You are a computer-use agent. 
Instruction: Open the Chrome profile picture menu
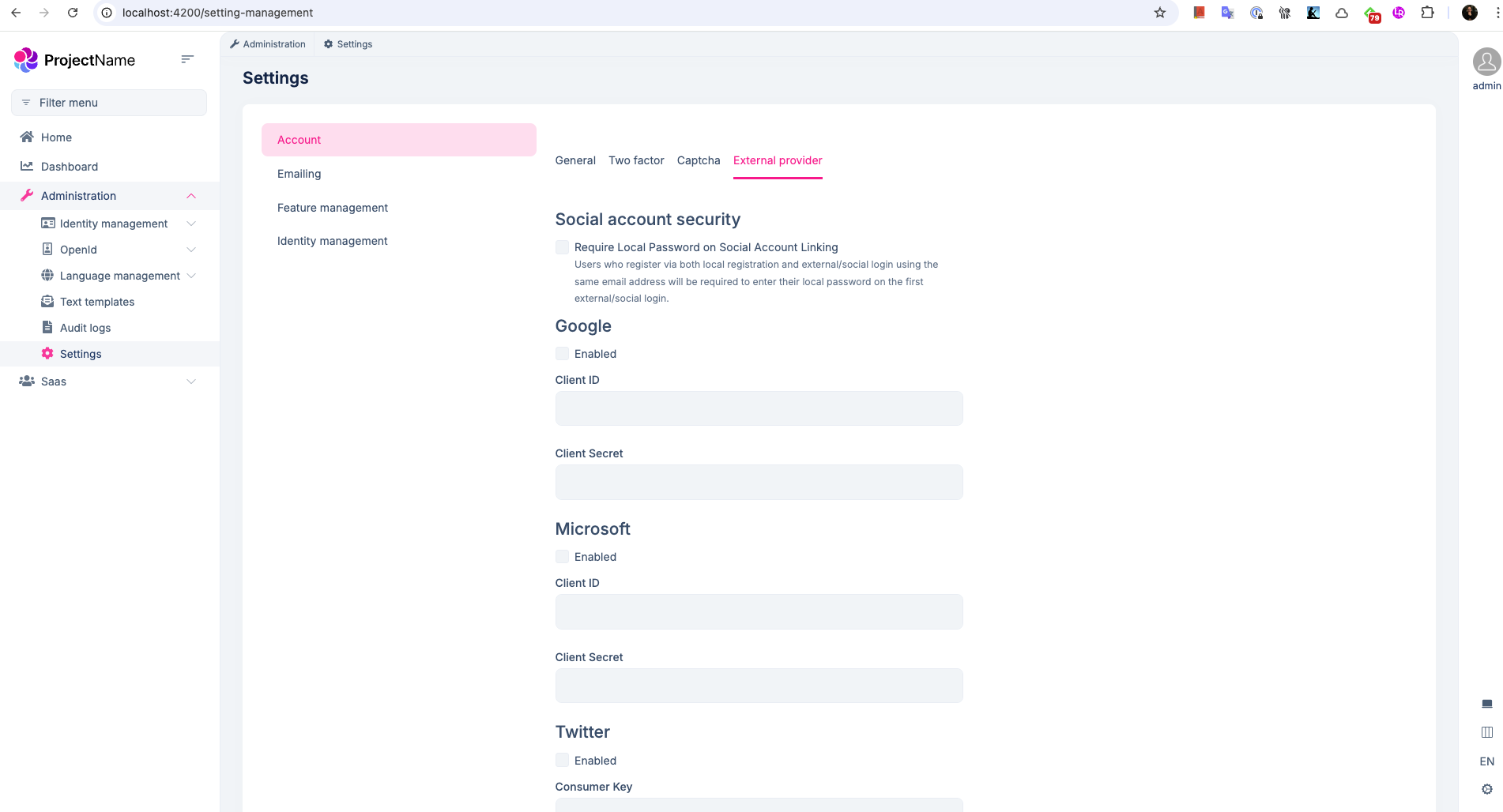pyautogui.click(x=1470, y=13)
